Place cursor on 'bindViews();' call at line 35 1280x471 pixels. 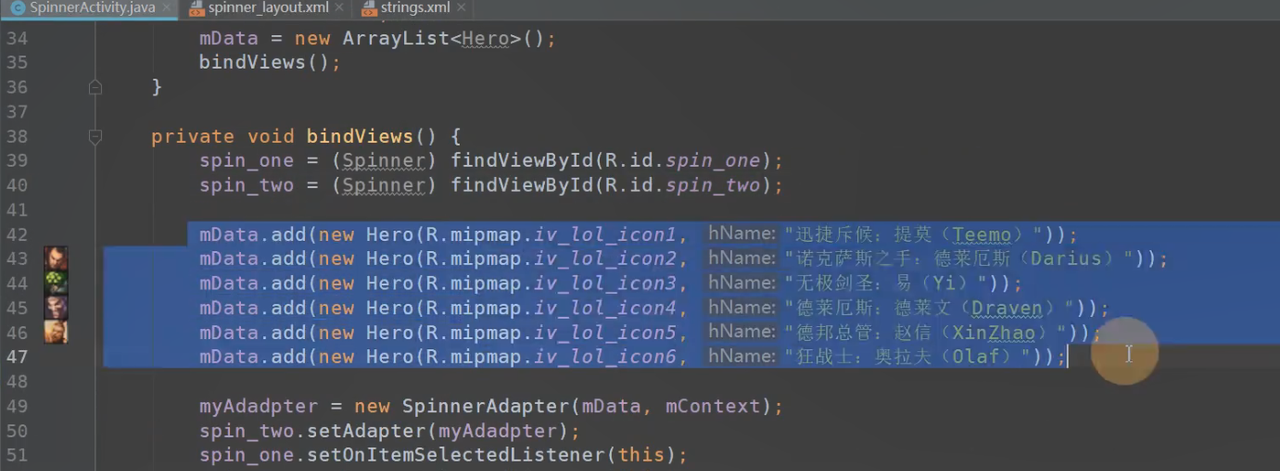click(x=270, y=63)
